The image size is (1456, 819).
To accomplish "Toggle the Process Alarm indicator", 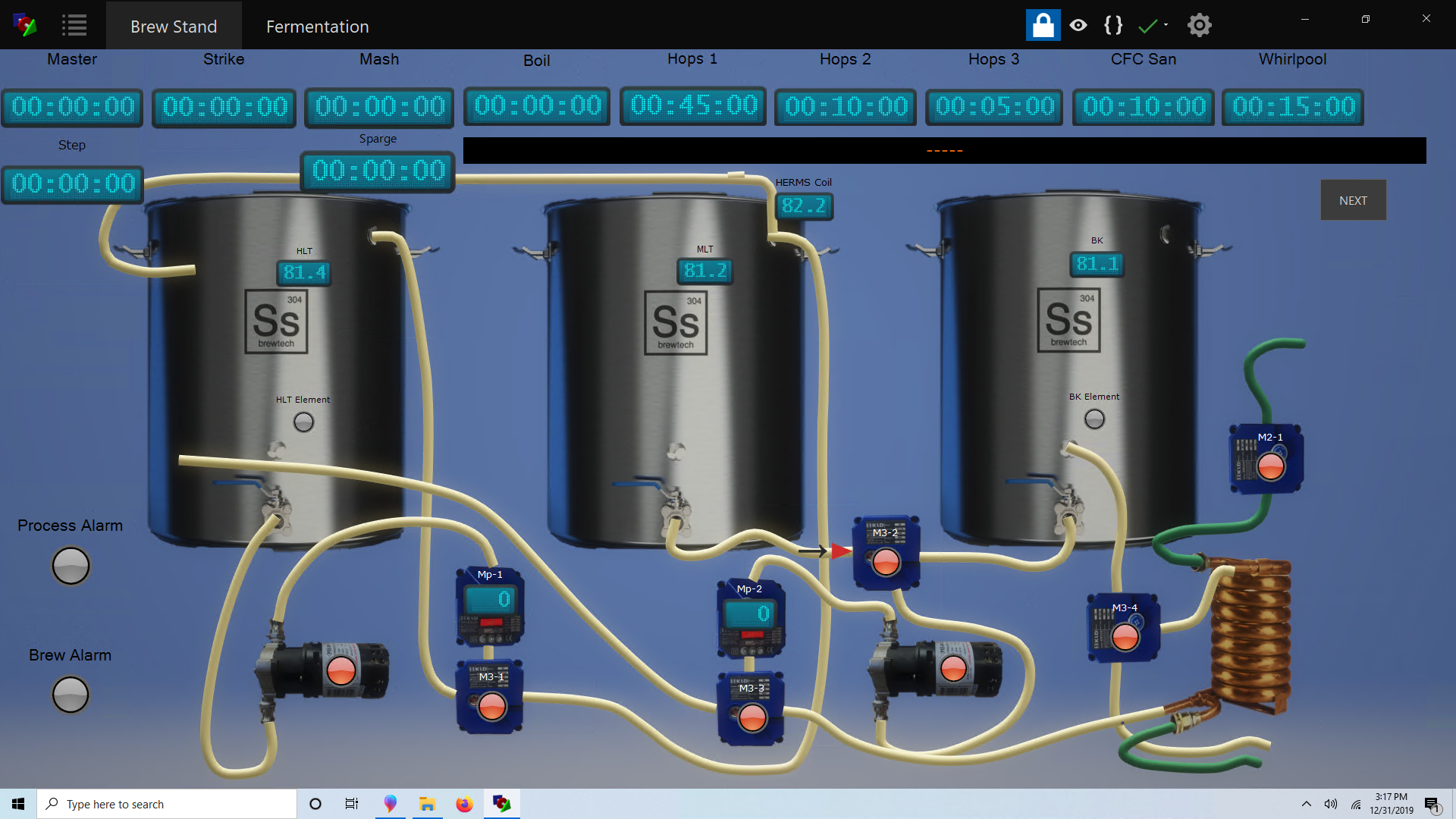I will pyautogui.click(x=71, y=566).
